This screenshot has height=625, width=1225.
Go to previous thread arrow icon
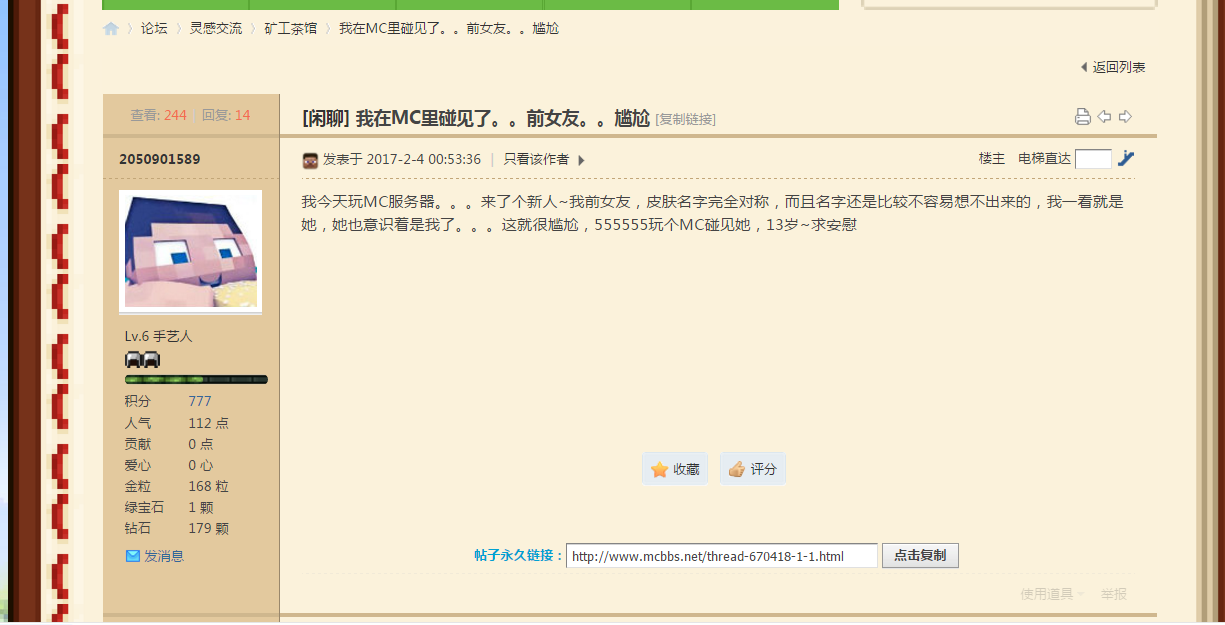(1104, 117)
